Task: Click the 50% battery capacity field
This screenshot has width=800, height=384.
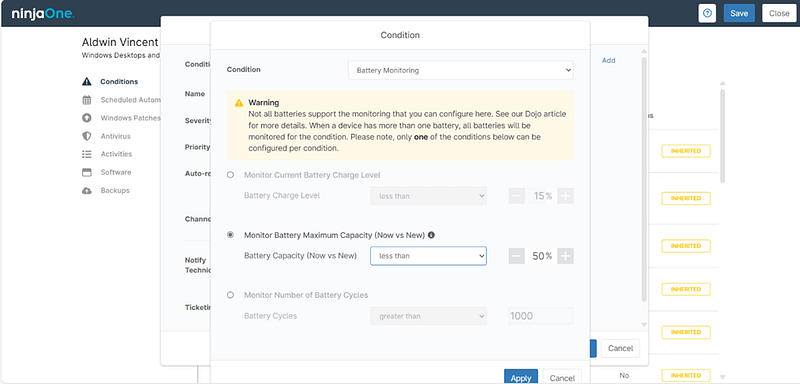Action: tap(541, 256)
